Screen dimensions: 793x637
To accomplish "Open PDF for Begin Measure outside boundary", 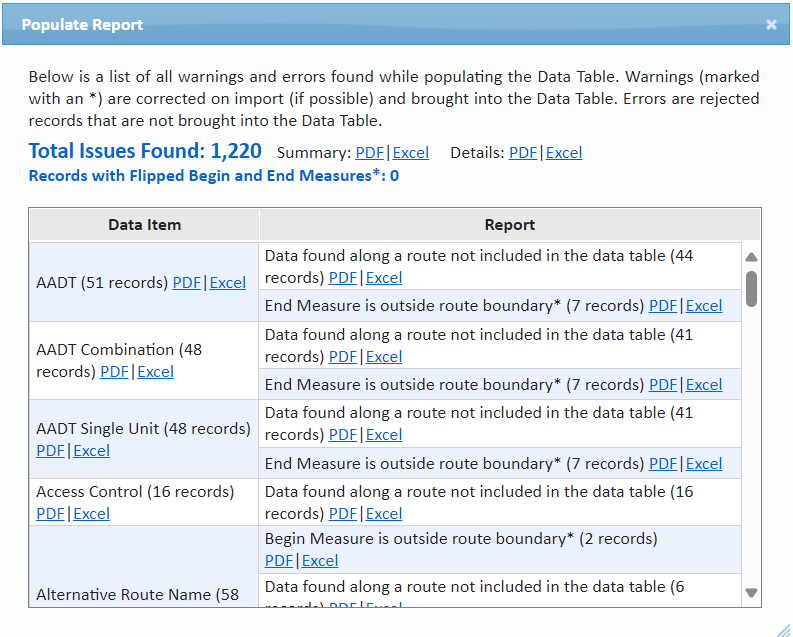I will click(279, 561).
